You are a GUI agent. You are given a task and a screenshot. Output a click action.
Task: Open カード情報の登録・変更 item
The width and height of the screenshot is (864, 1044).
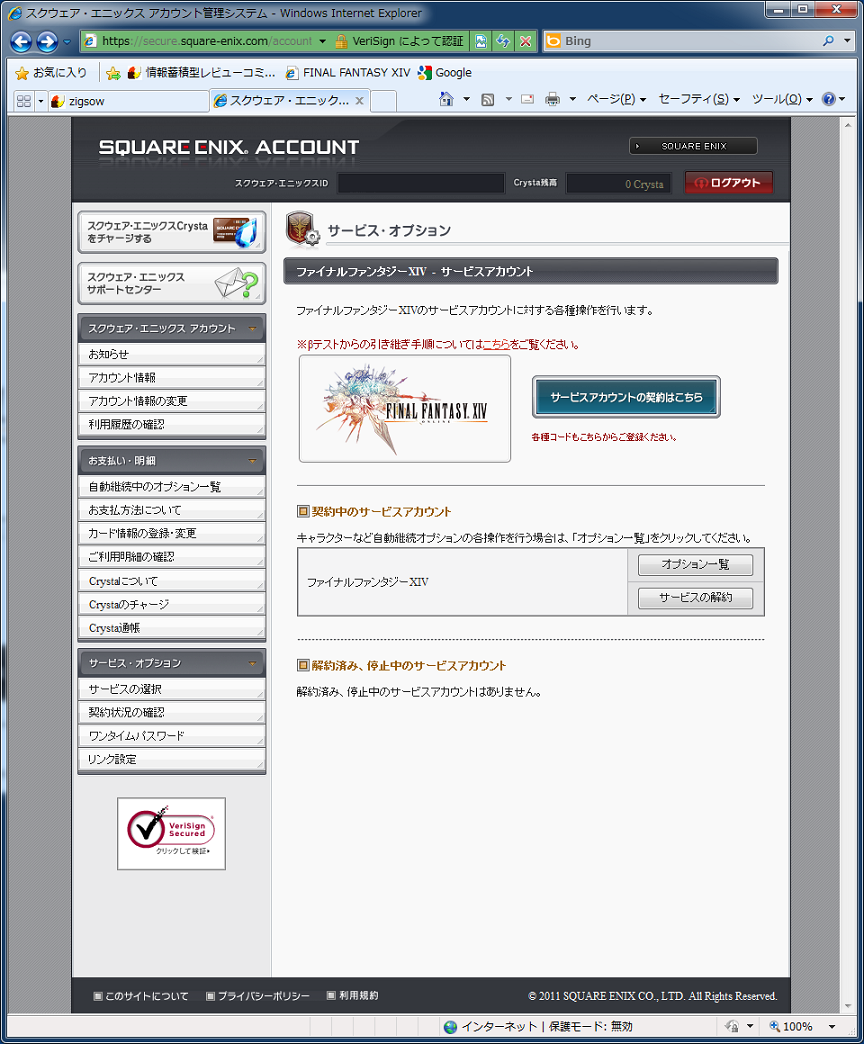[x=172, y=533]
